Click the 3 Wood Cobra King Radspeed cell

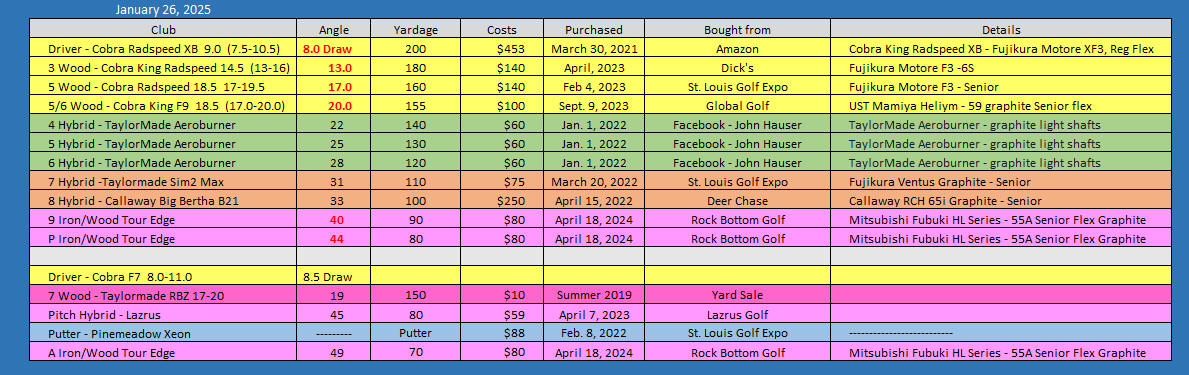click(x=162, y=67)
